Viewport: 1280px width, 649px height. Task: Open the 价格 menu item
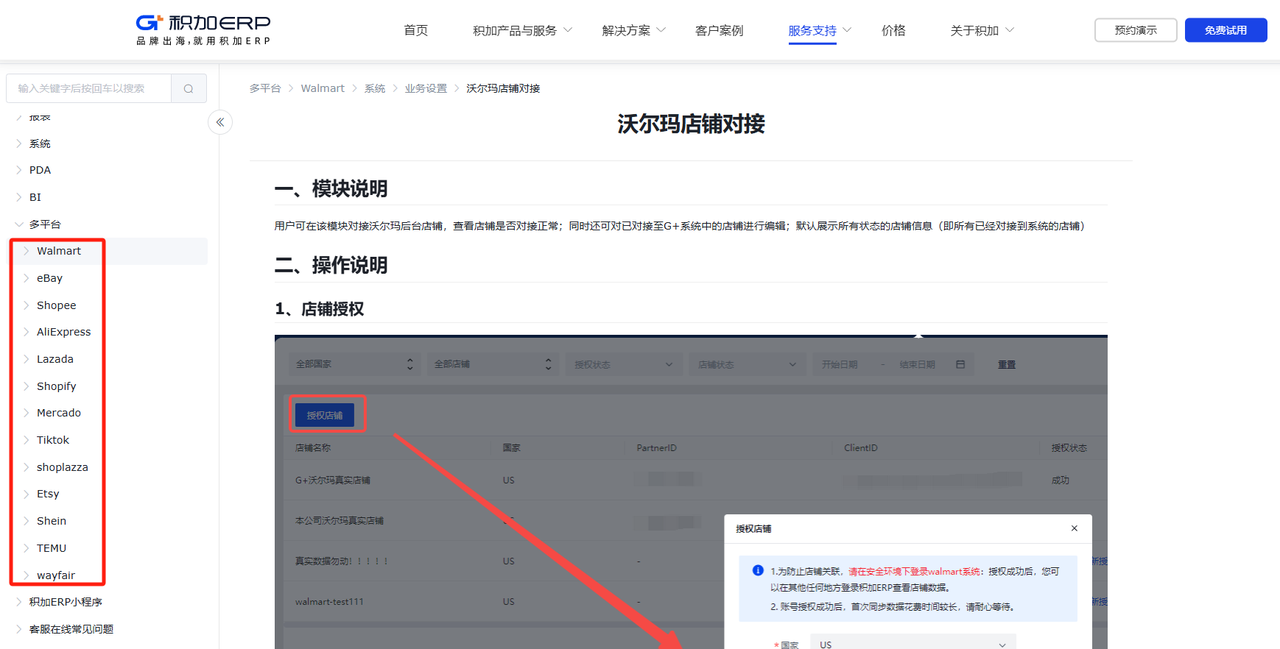click(x=894, y=30)
